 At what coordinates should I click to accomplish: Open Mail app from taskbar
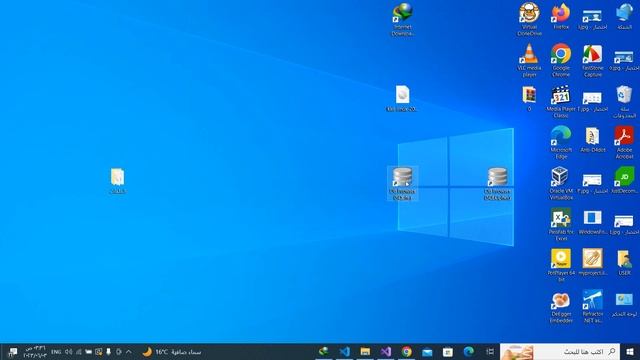[x=427, y=351]
